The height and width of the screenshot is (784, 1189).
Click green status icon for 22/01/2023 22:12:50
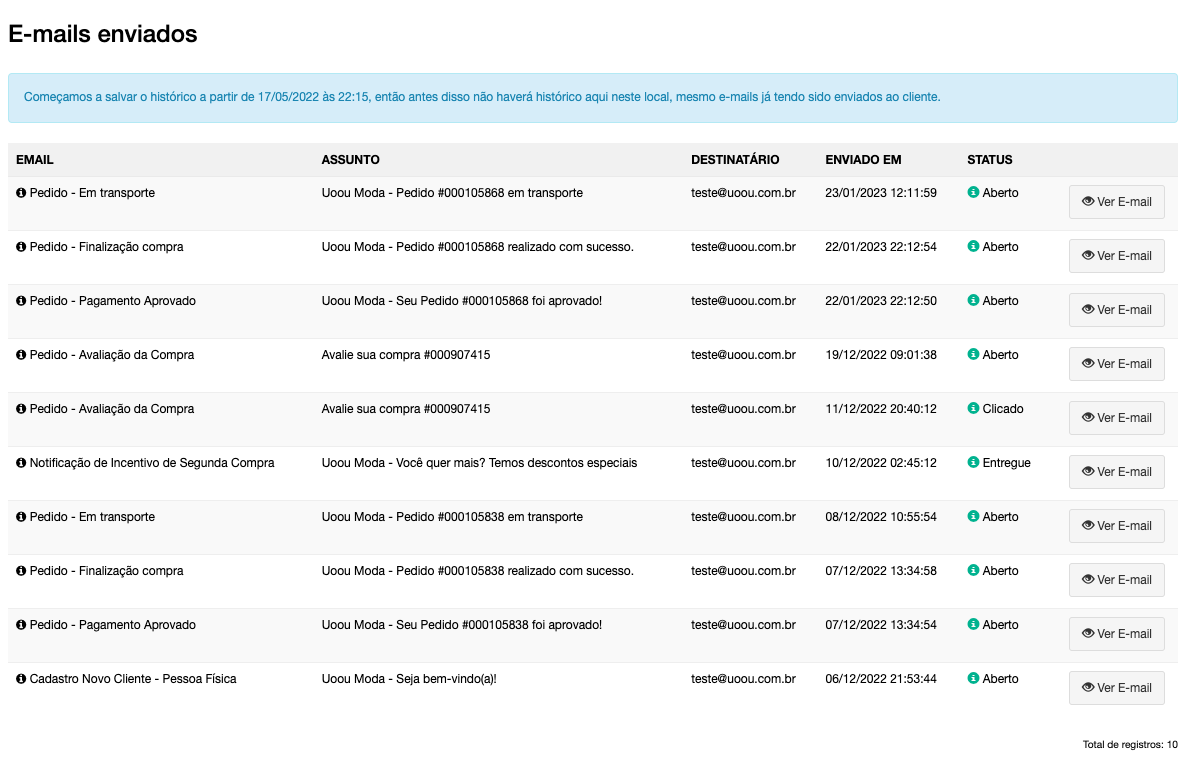click(x=973, y=300)
